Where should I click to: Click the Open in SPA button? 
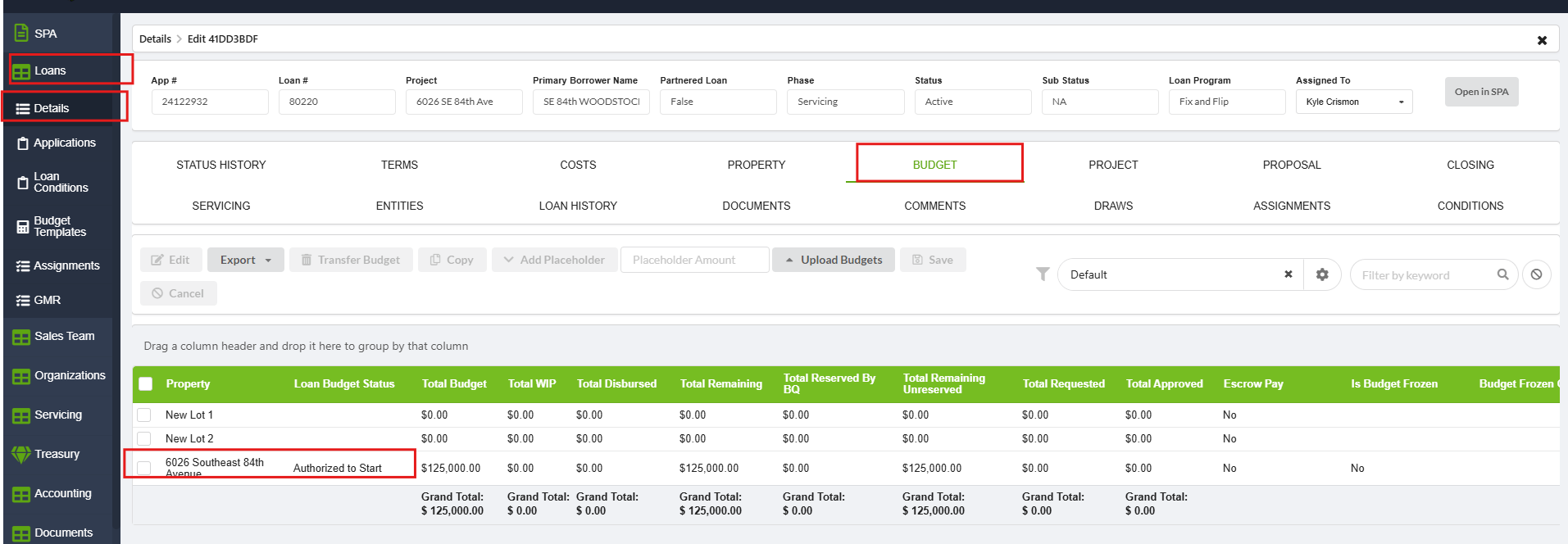pos(1482,92)
